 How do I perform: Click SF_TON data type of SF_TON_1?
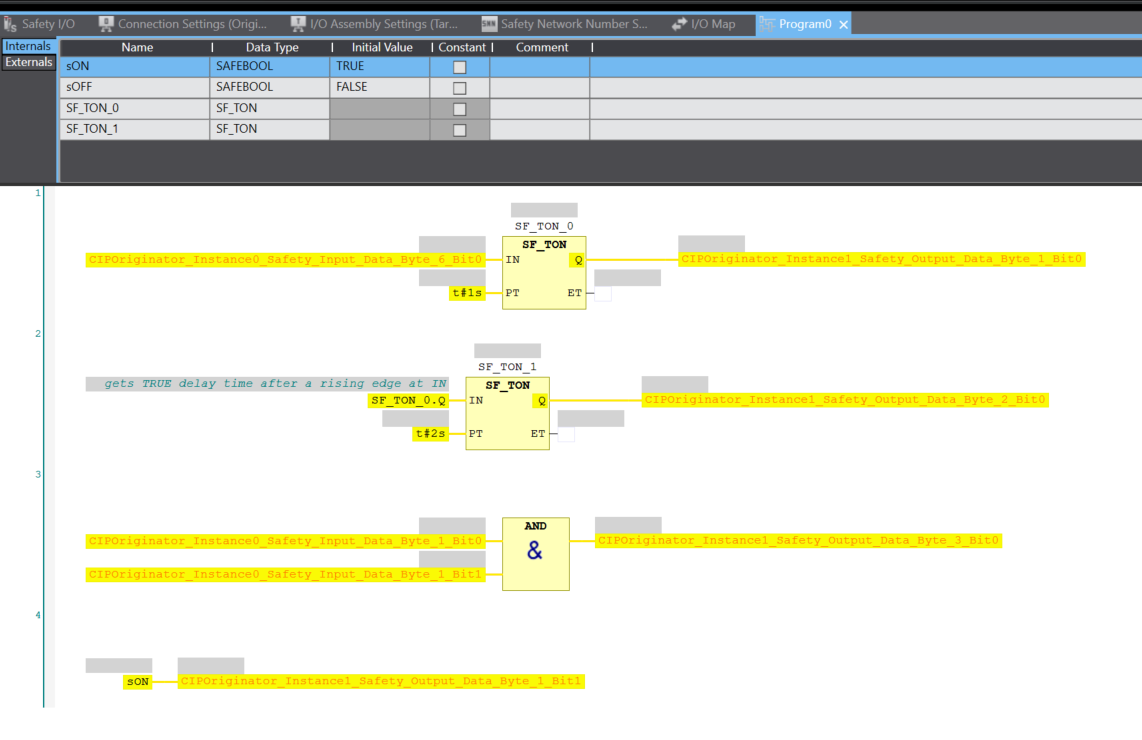(269, 130)
